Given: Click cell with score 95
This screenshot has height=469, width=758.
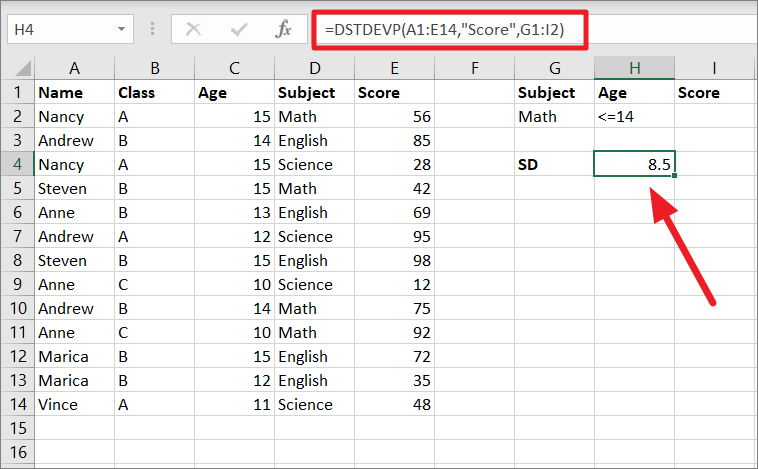Looking at the screenshot, I should [394, 236].
